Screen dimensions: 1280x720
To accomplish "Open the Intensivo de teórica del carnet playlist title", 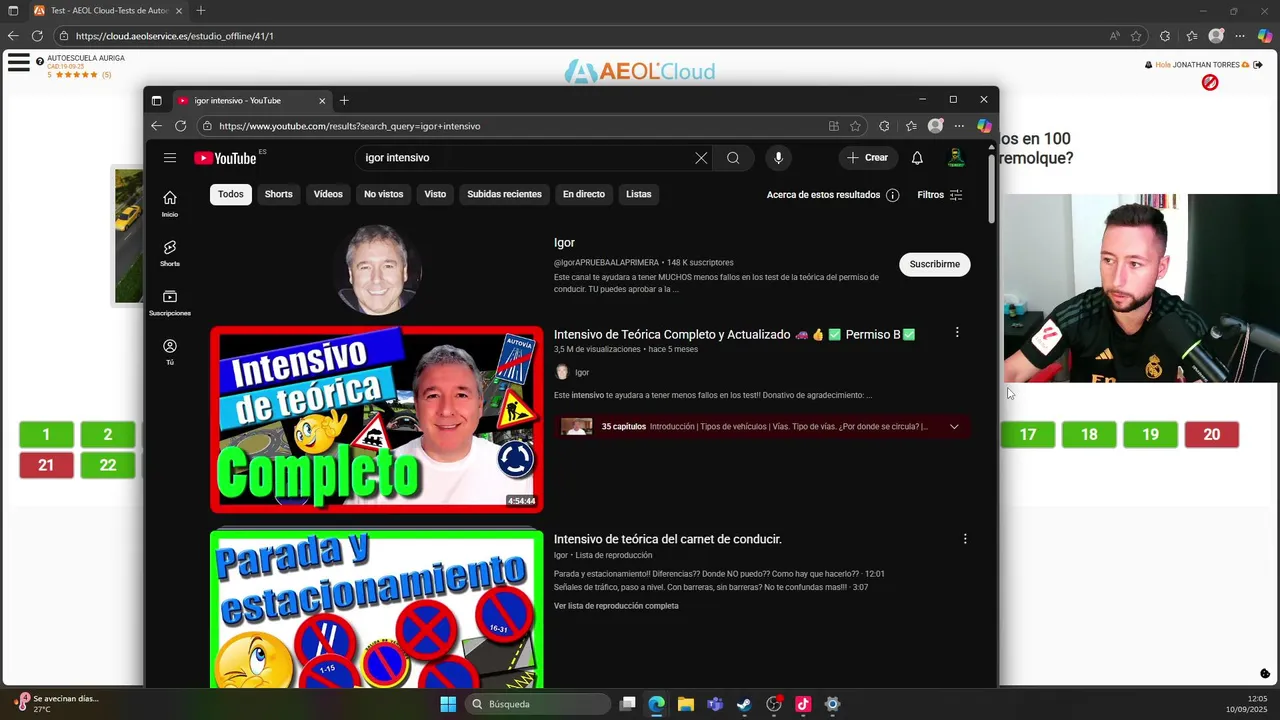I will point(668,539).
